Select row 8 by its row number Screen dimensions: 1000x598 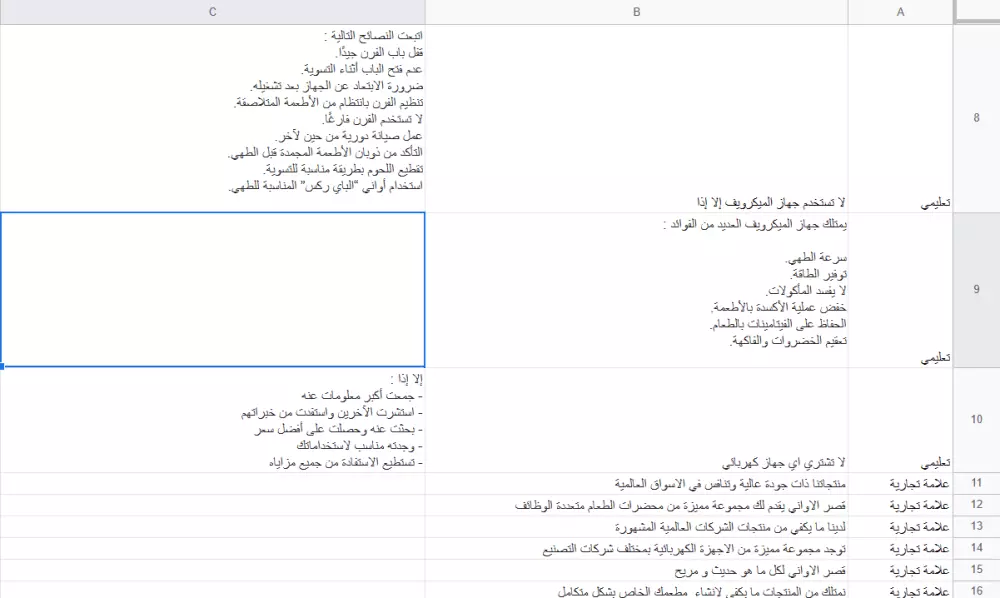975,117
